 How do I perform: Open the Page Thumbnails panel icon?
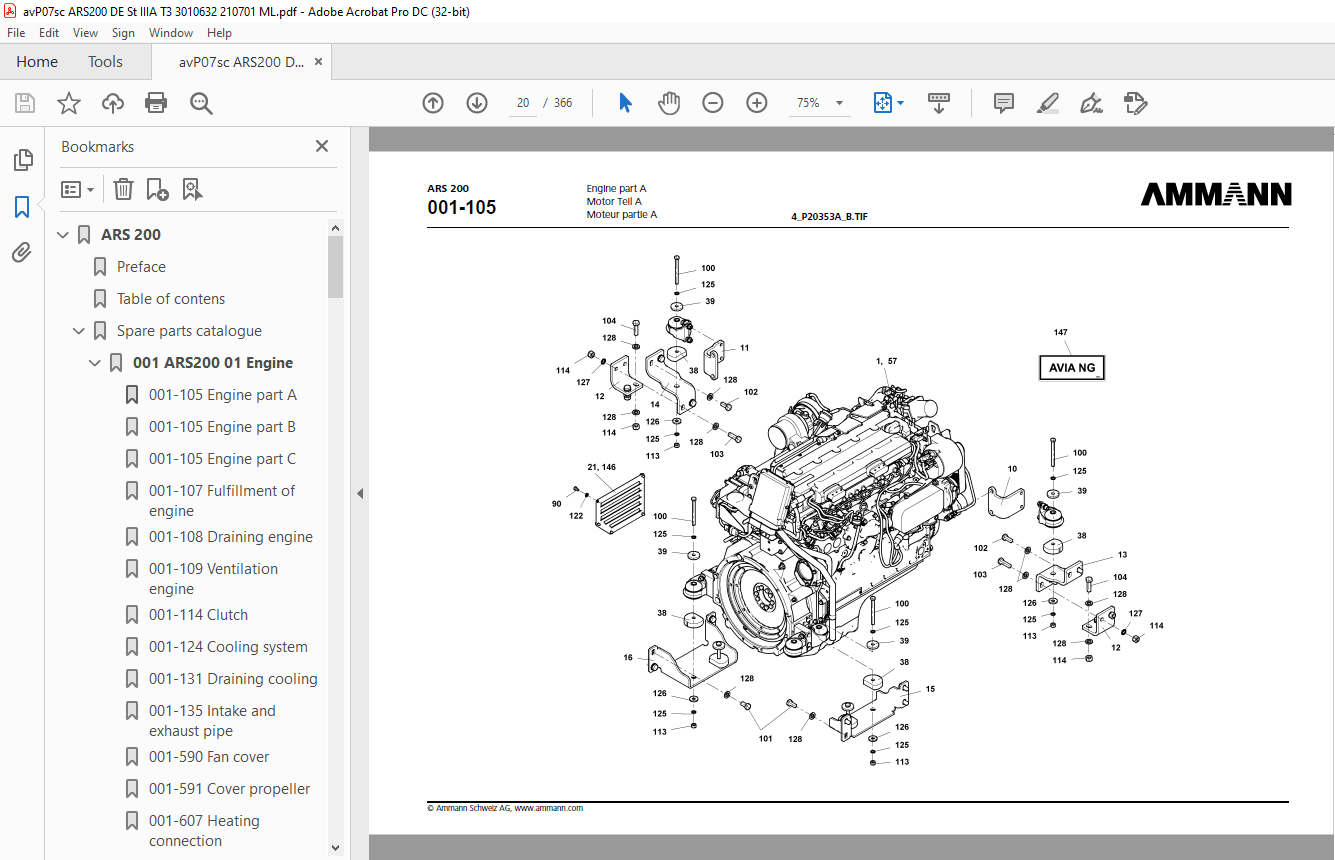click(22, 160)
